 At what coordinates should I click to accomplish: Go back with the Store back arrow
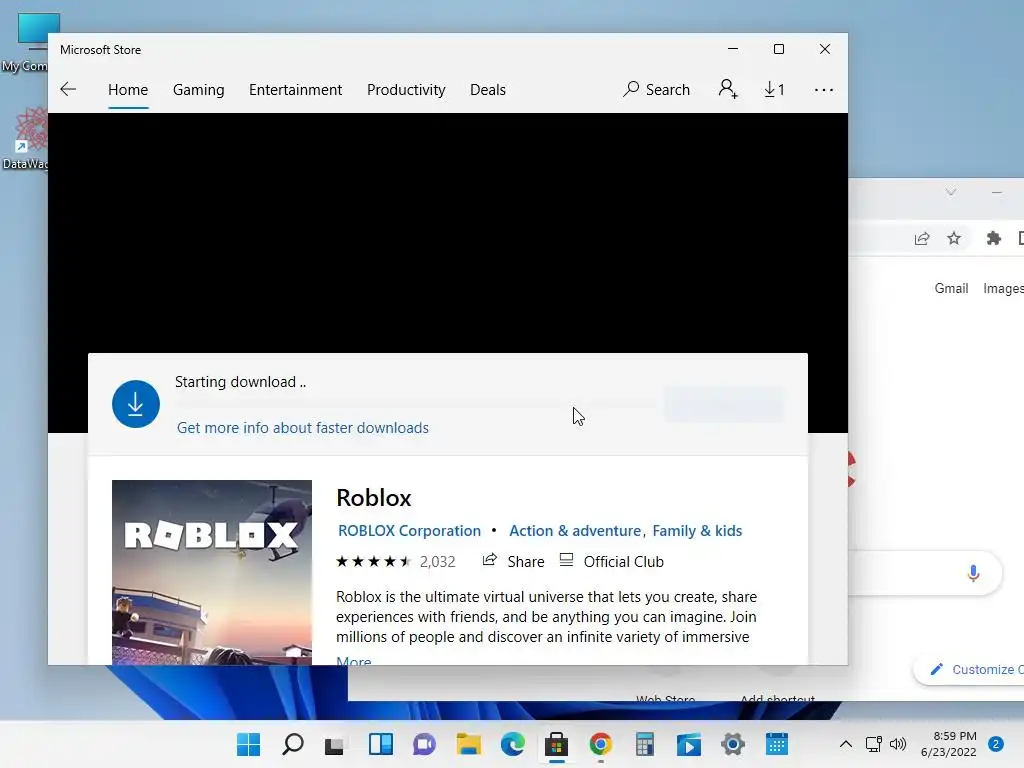coord(68,89)
